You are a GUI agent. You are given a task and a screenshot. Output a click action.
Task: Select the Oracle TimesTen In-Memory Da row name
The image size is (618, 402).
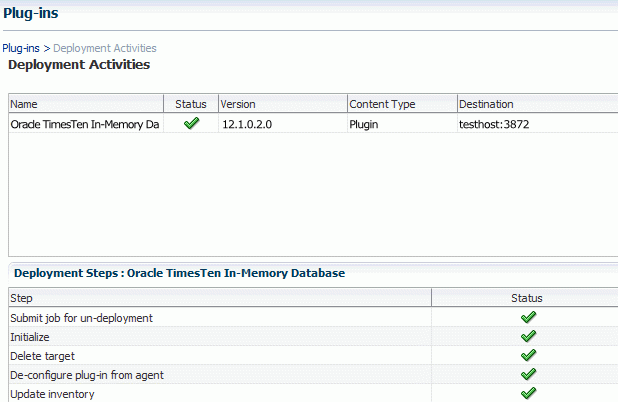[x=85, y=124]
